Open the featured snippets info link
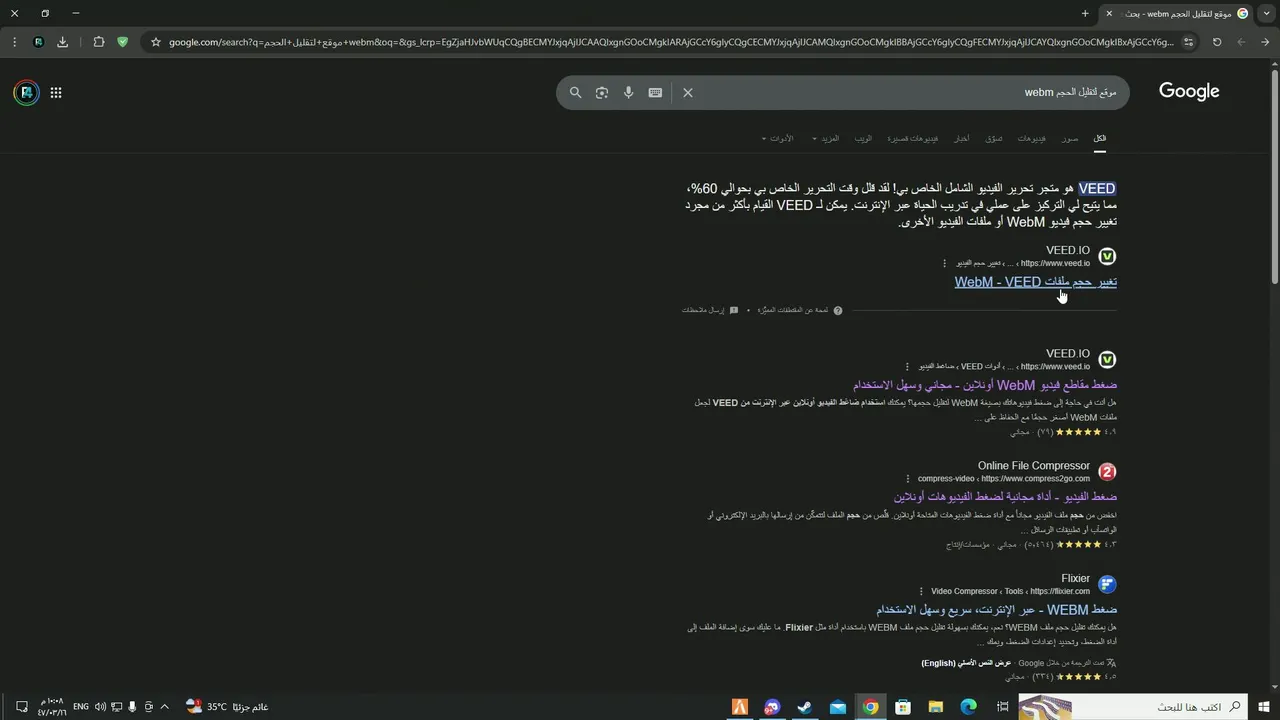The height and width of the screenshot is (720, 1280). [800, 310]
